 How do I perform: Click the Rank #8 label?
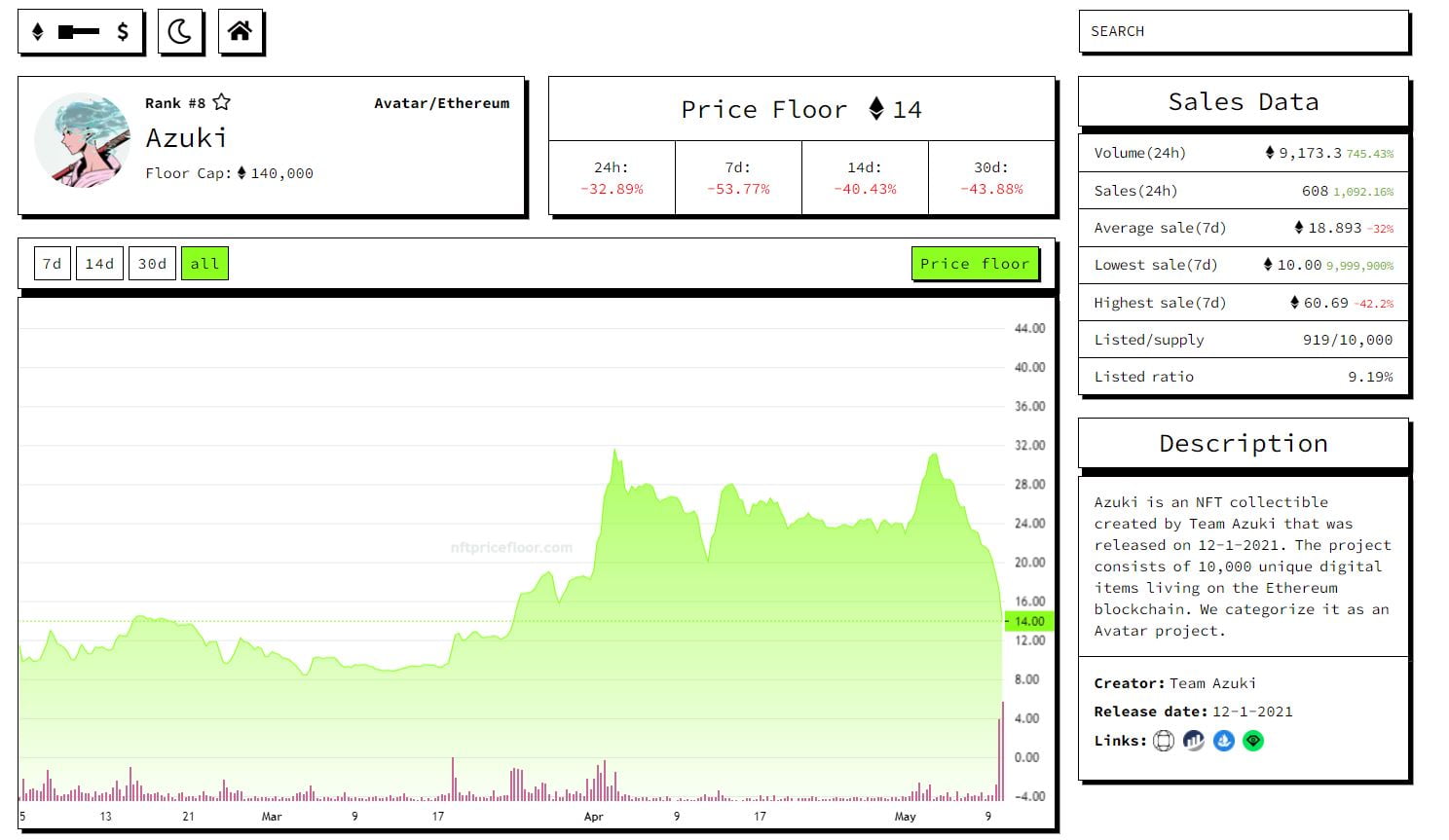tap(175, 103)
